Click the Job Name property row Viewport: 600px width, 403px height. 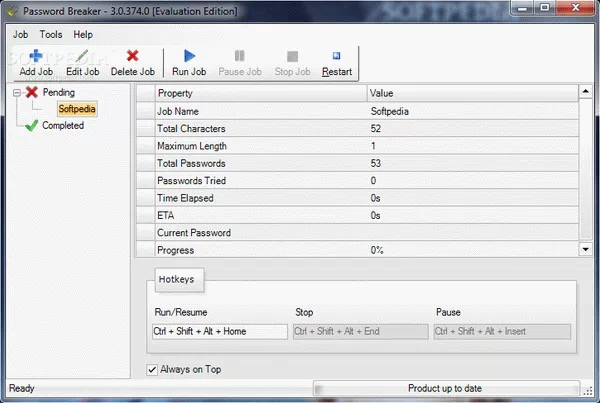click(357, 111)
